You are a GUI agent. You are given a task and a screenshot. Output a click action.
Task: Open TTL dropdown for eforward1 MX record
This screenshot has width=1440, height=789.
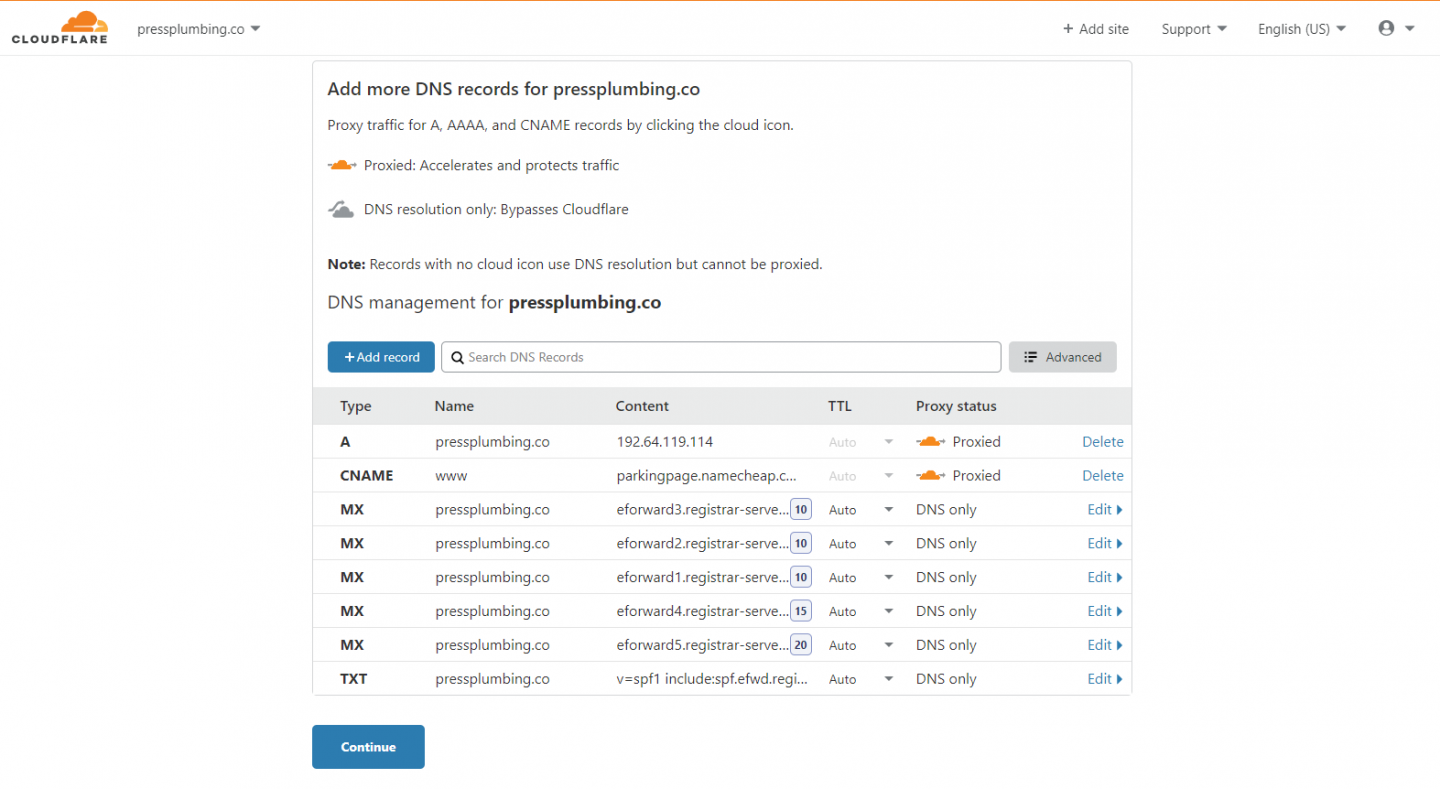point(888,577)
